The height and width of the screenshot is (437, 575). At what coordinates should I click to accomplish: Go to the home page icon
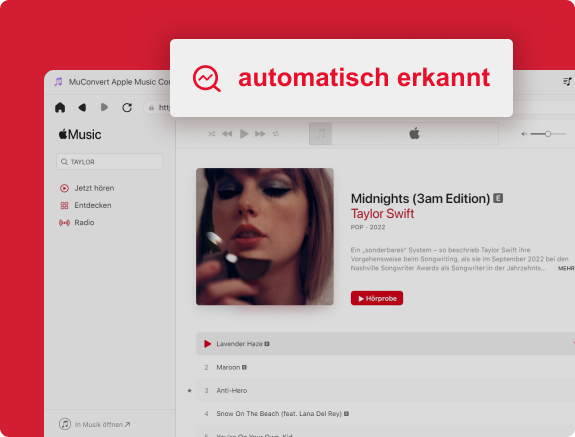click(60, 107)
